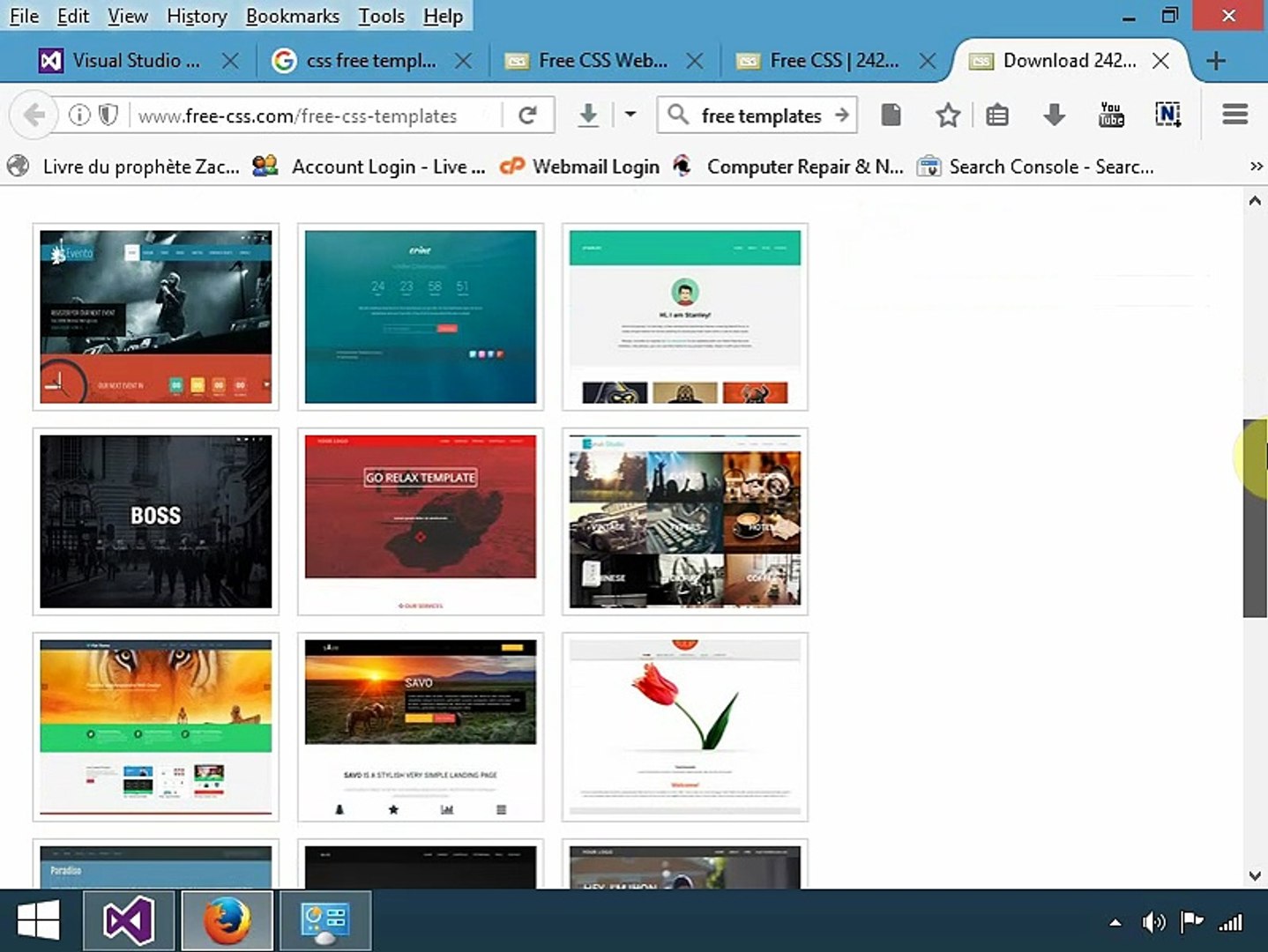Open the green profile template thumbnail

[685, 316]
